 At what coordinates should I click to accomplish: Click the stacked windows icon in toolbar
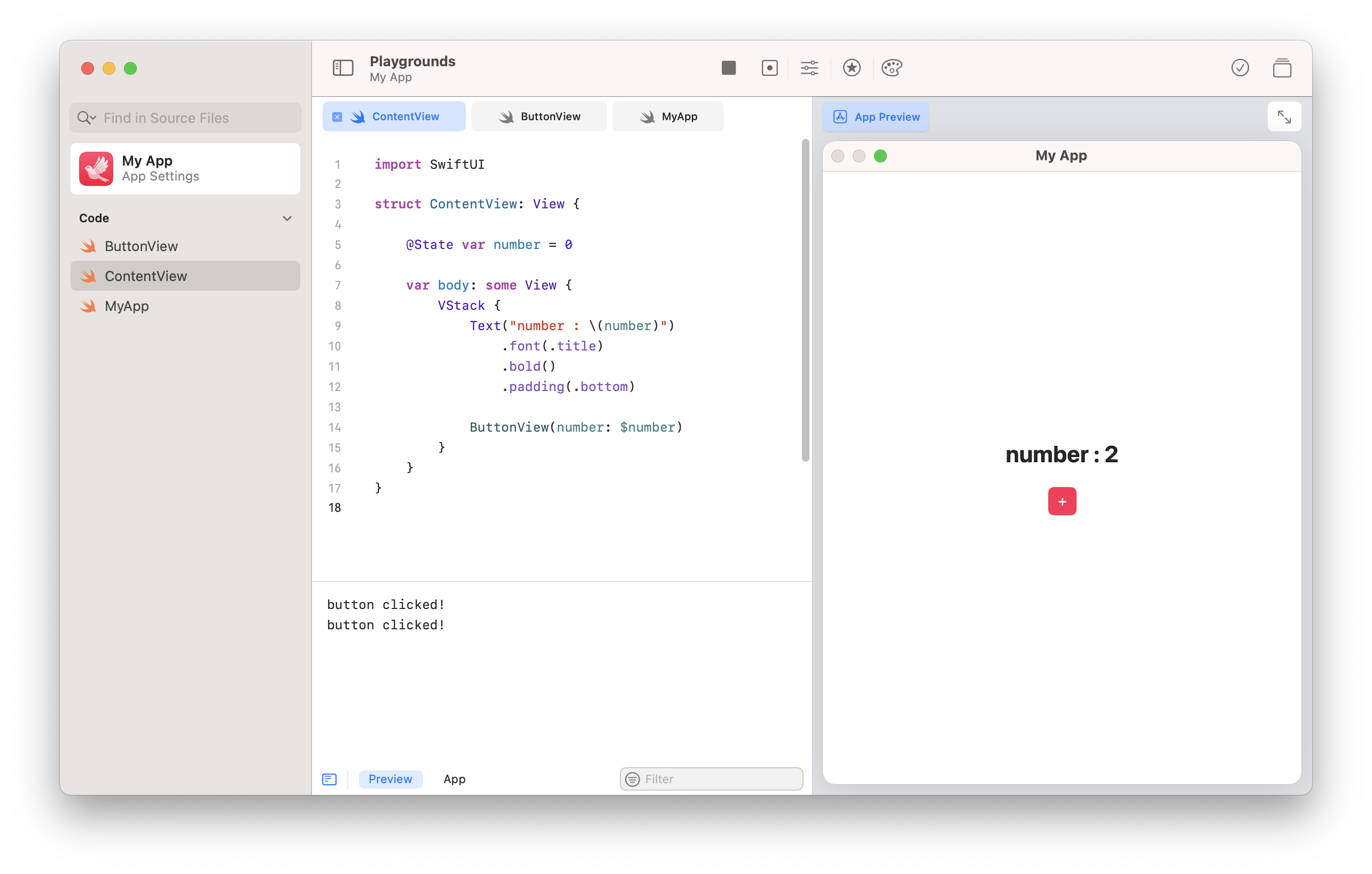point(1282,68)
